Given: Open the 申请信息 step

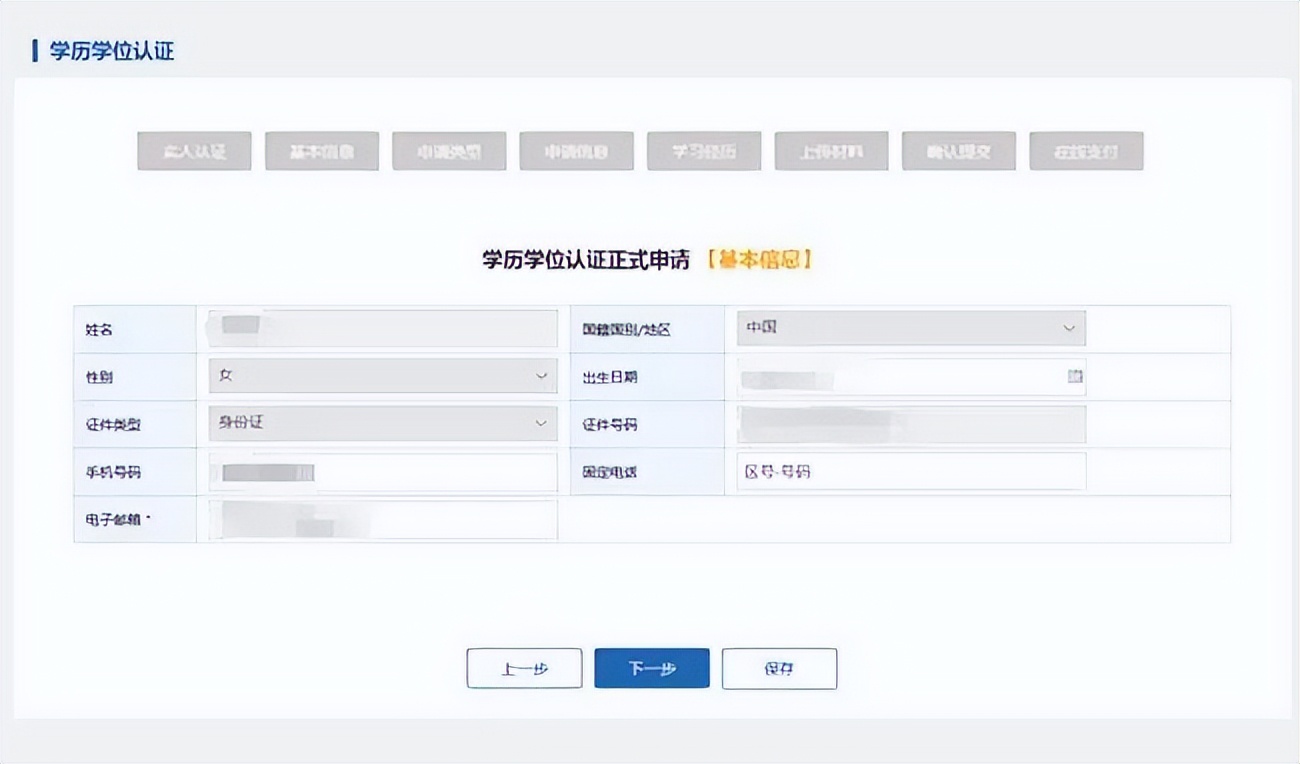Looking at the screenshot, I should tap(576, 151).
